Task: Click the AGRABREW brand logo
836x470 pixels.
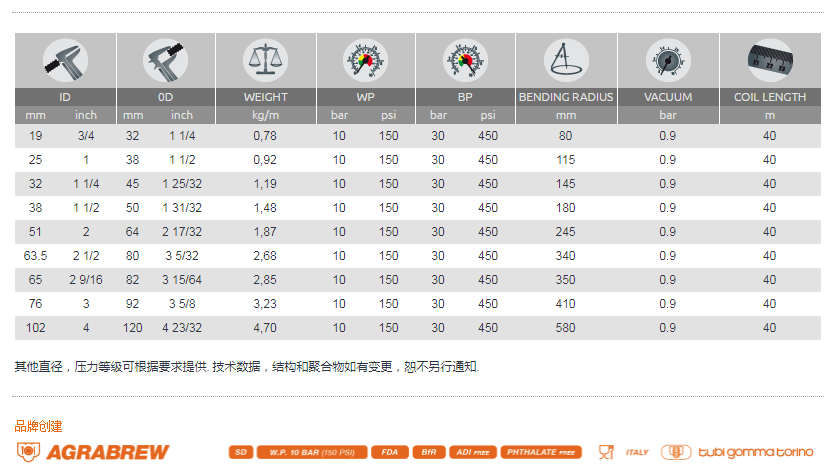Action: (92, 452)
